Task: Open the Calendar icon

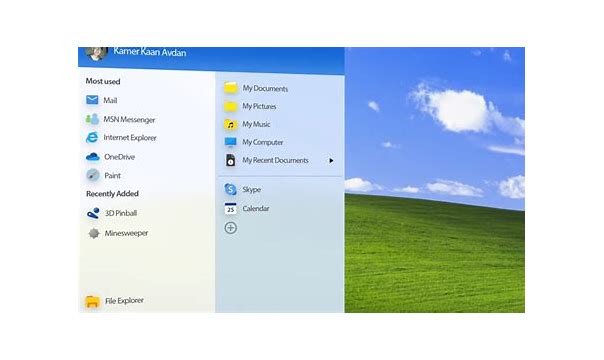Action: 230,208
